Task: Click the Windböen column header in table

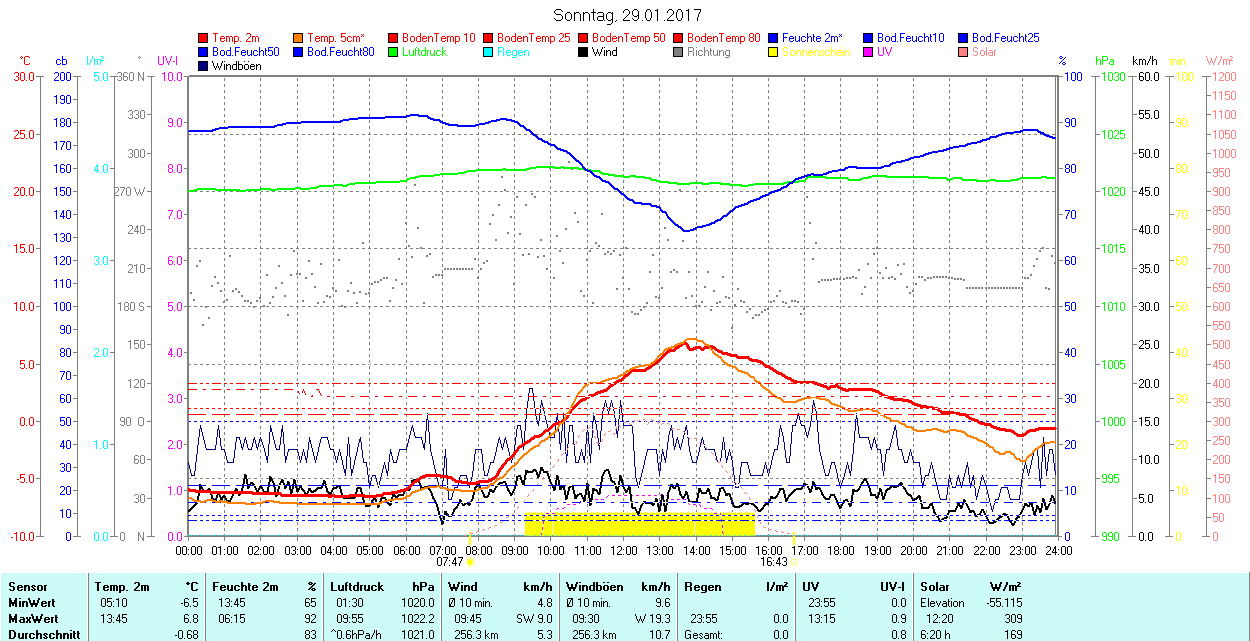Action: [x=593, y=587]
